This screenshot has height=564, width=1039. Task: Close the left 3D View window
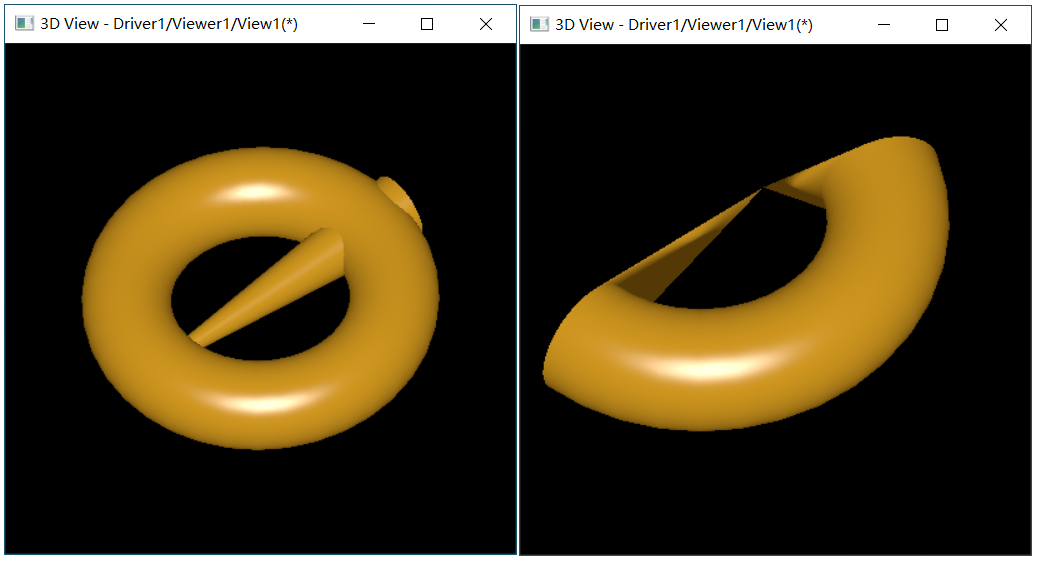486,24
